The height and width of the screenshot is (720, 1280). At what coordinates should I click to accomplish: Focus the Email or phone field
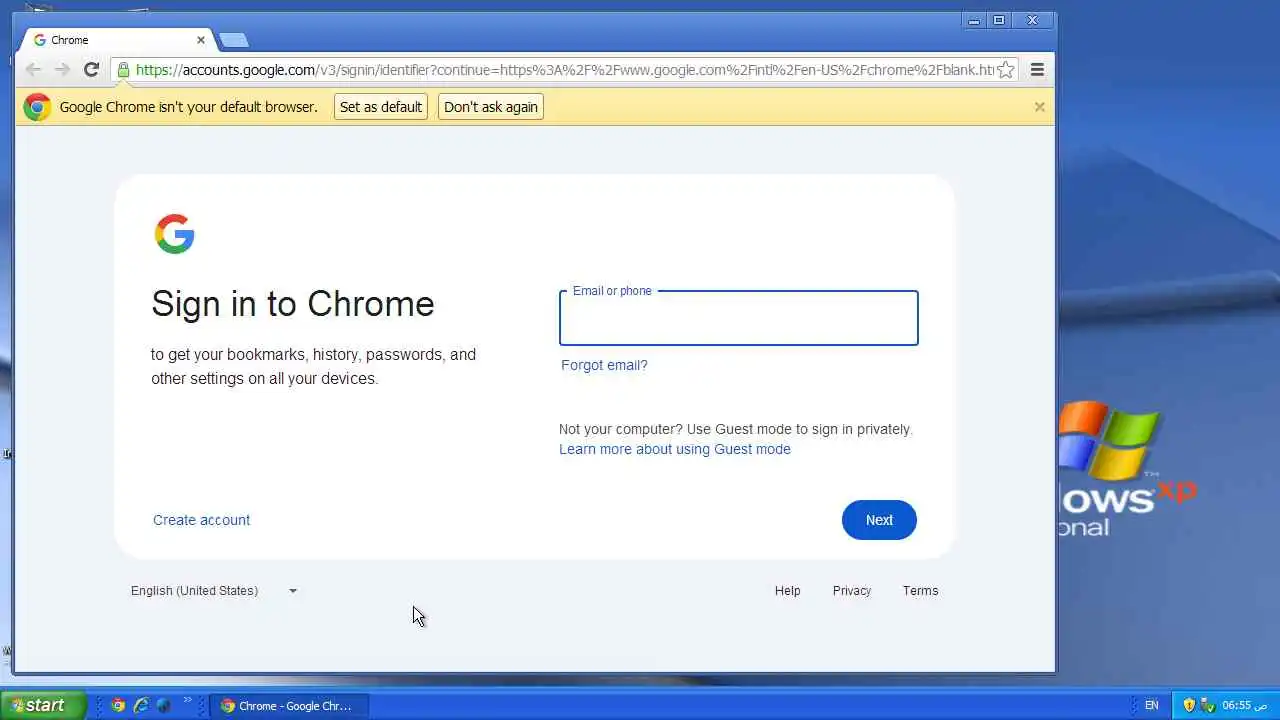coord(738,318)
